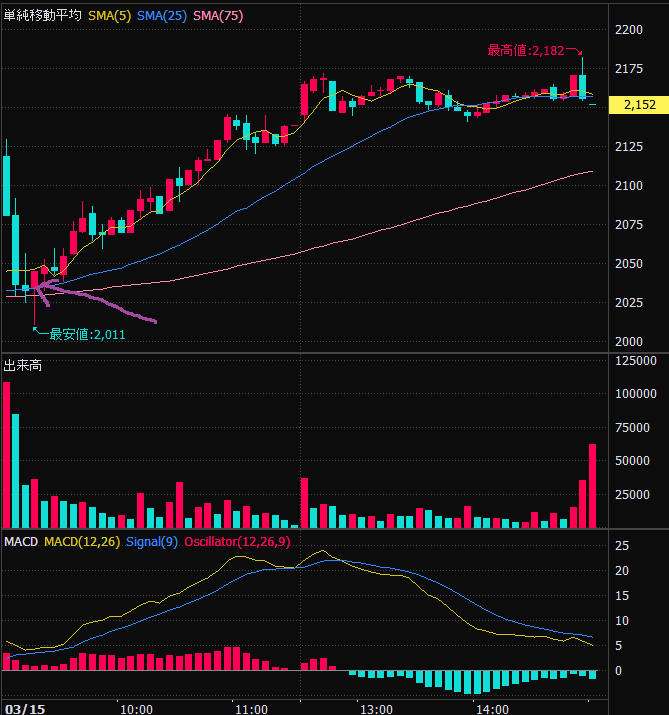
Task: Click the final closing volume bar
Action: pyautogui.click(x=592, y=486)
